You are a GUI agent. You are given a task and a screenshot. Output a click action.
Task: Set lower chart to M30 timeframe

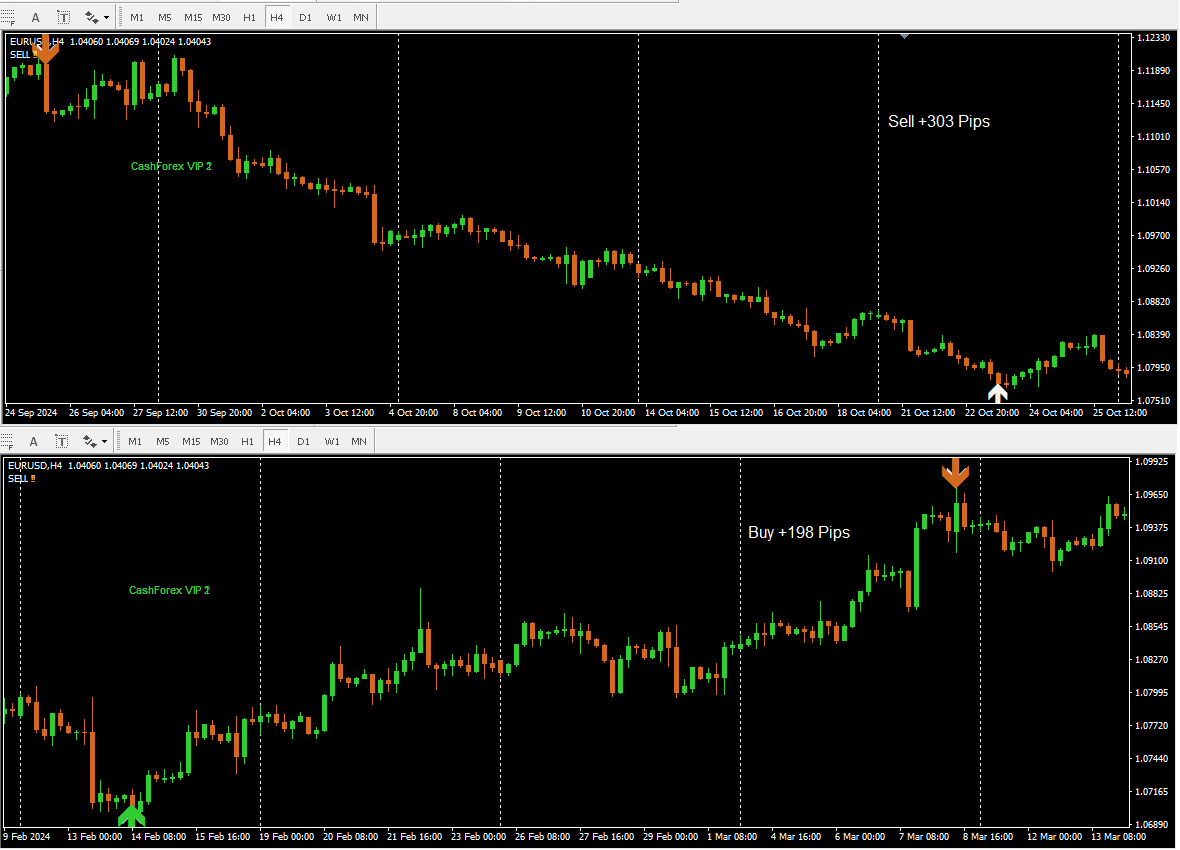[x=219, y=441]
